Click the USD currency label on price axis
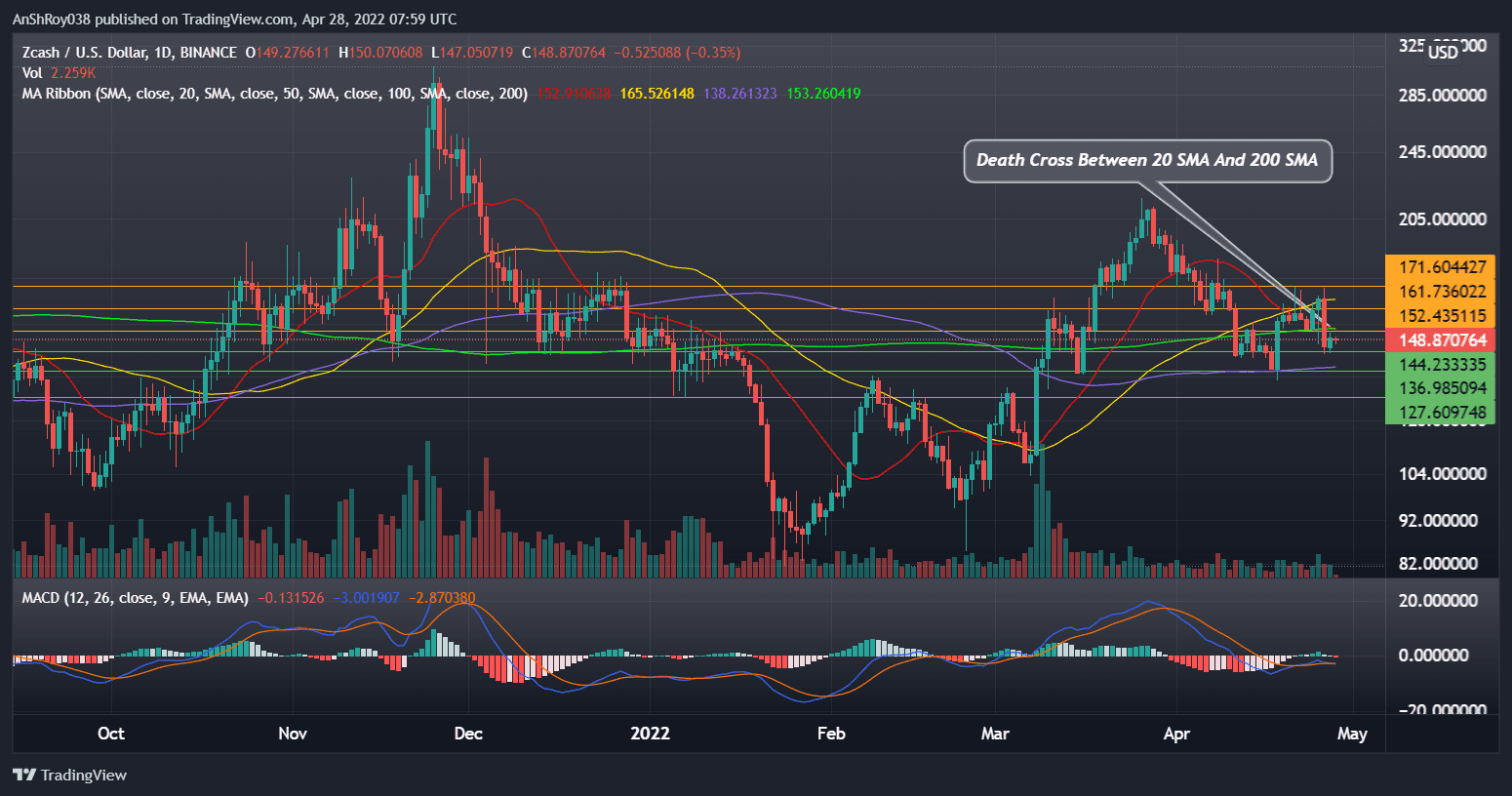This screenshot has width=1512, height=796. pyautogui.click(x=1443, y=53)
